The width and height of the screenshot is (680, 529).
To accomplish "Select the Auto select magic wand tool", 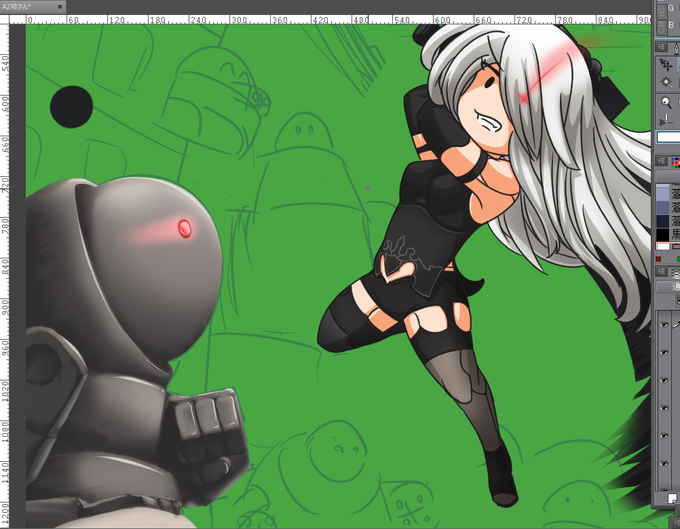I will pos(666,82).
